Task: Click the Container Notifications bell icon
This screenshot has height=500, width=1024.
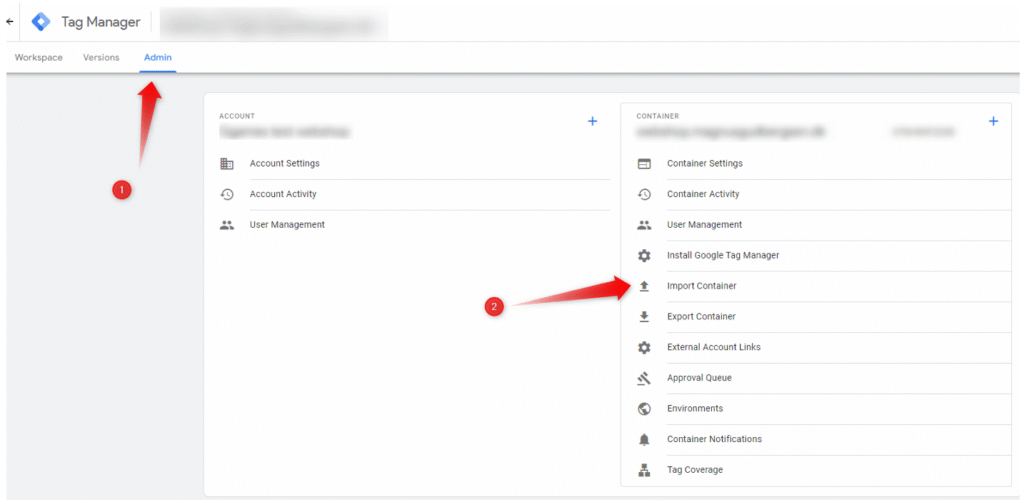Action: 644,439
